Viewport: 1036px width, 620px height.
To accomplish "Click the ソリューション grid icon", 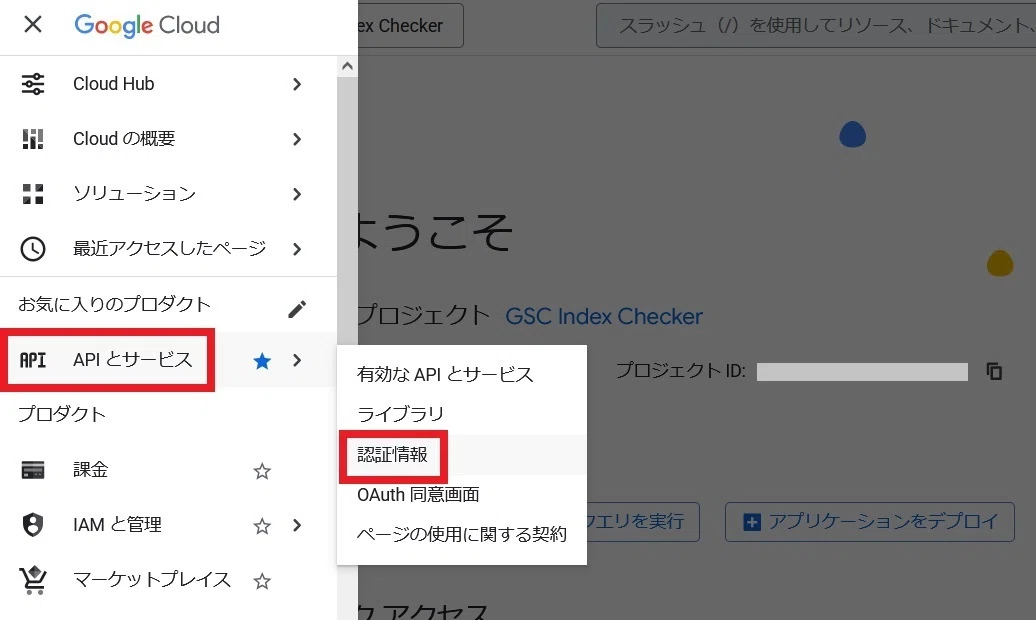I will pyautogui.click(x=32, y=194).
